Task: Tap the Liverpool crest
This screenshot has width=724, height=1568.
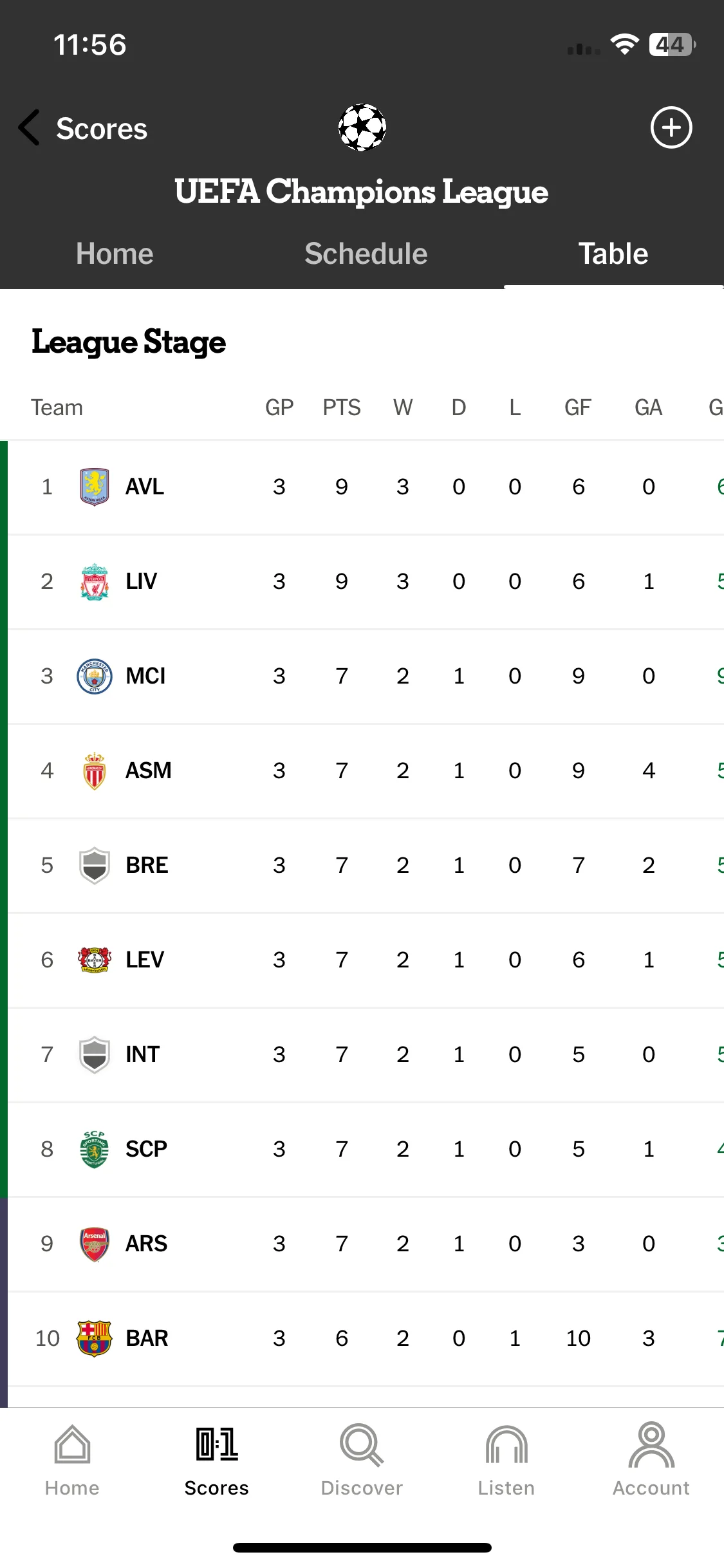Action: [x=95, y=581]
